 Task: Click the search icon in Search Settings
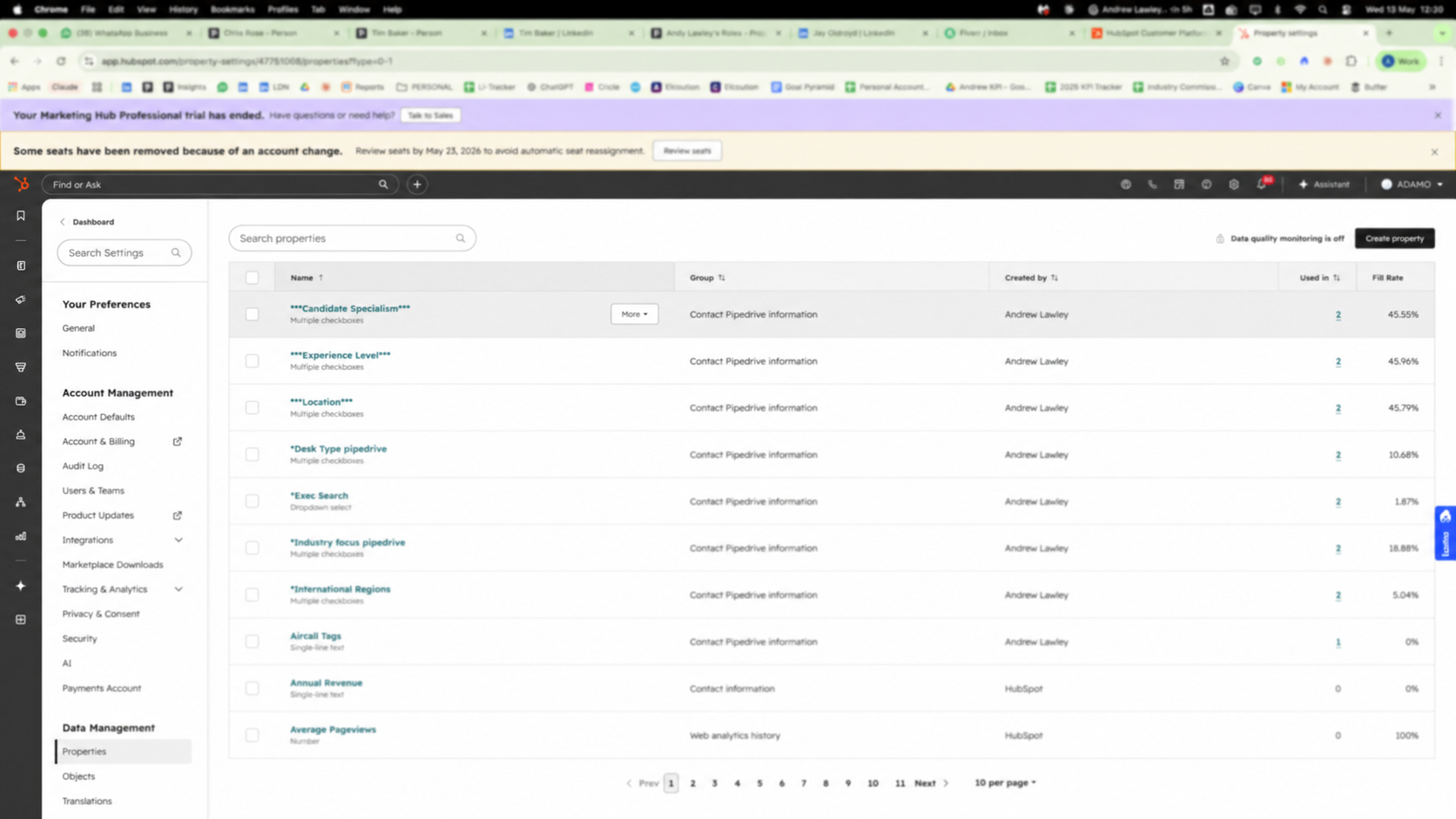tap(176, 253)
